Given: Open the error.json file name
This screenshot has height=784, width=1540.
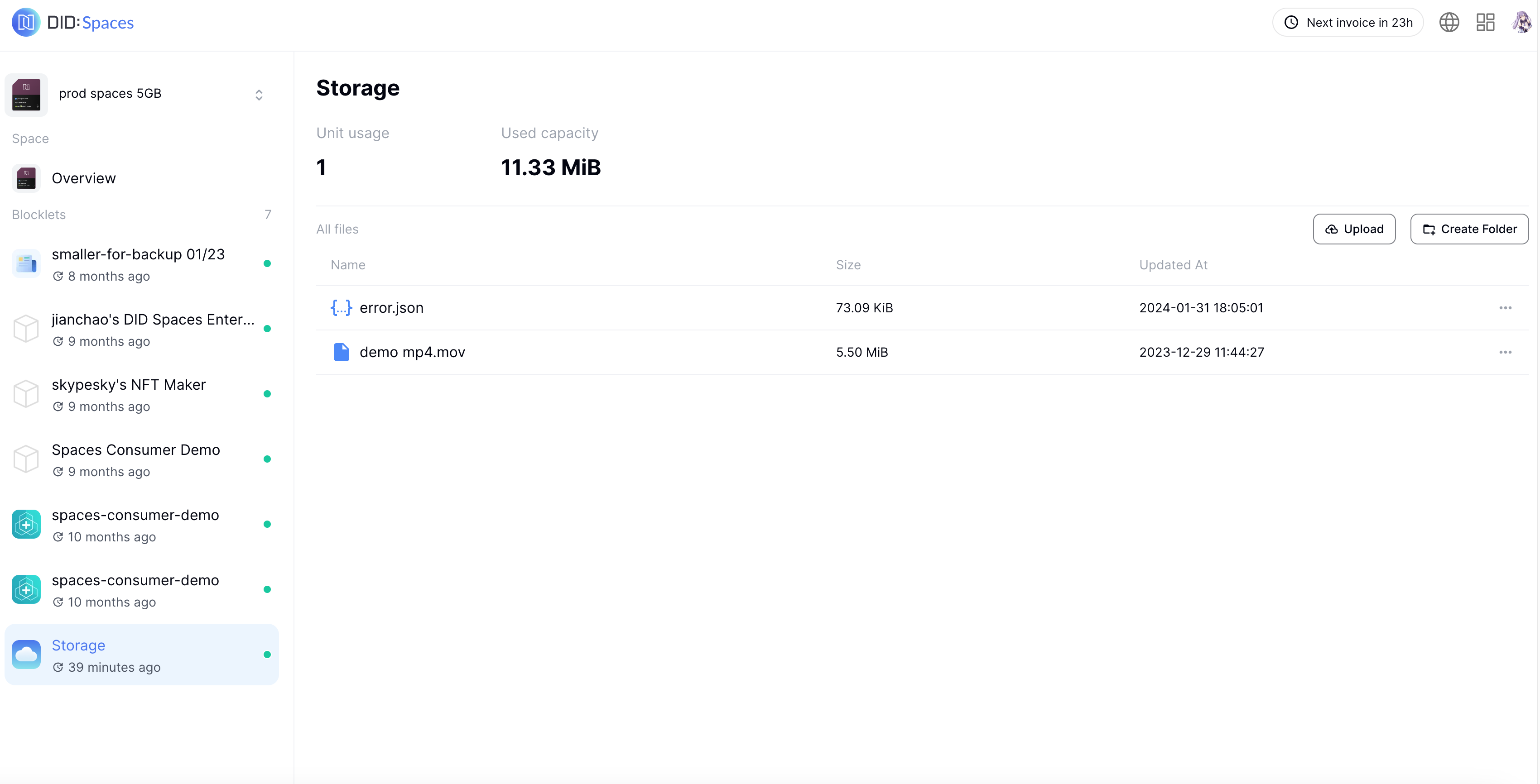Looking at the screenshot, I should tap(391, 308).
